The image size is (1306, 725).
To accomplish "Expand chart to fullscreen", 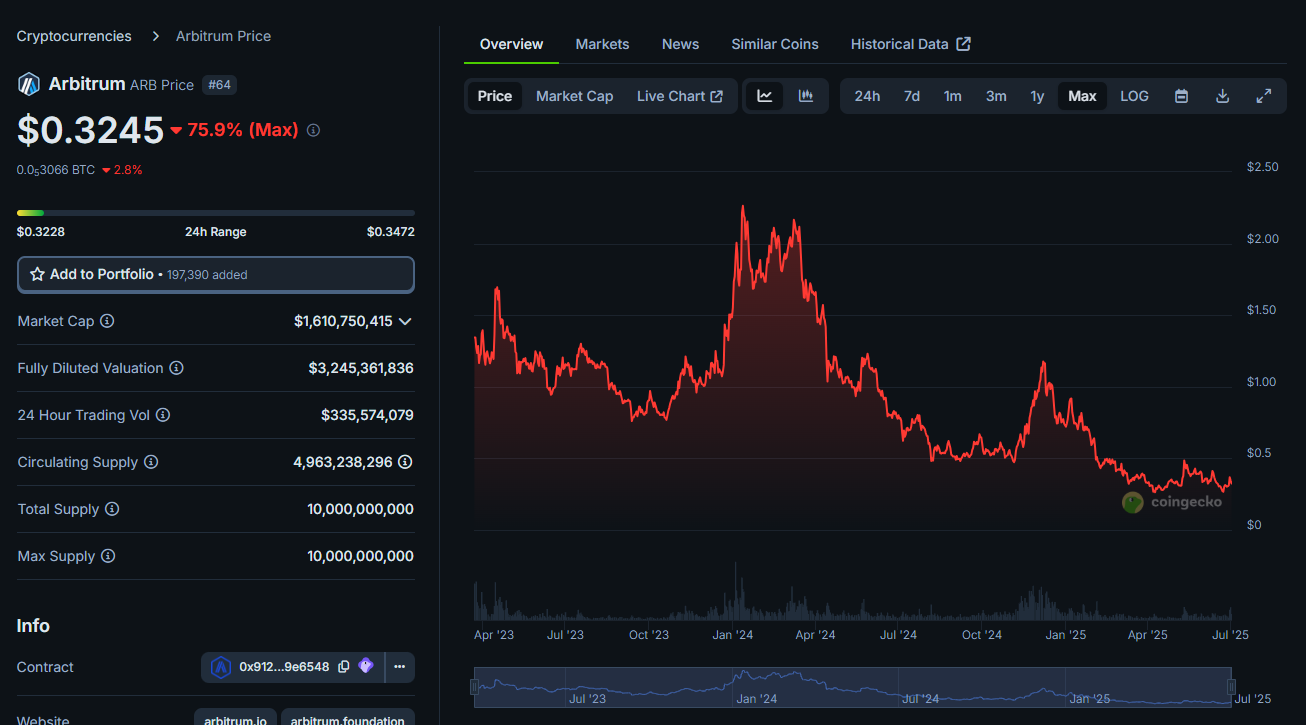I will pyautogui.click(x=1264, y=96).
